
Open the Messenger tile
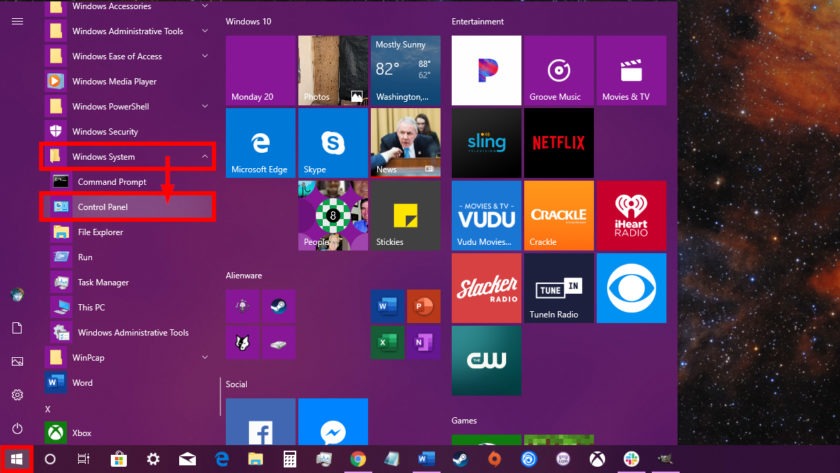333,422
